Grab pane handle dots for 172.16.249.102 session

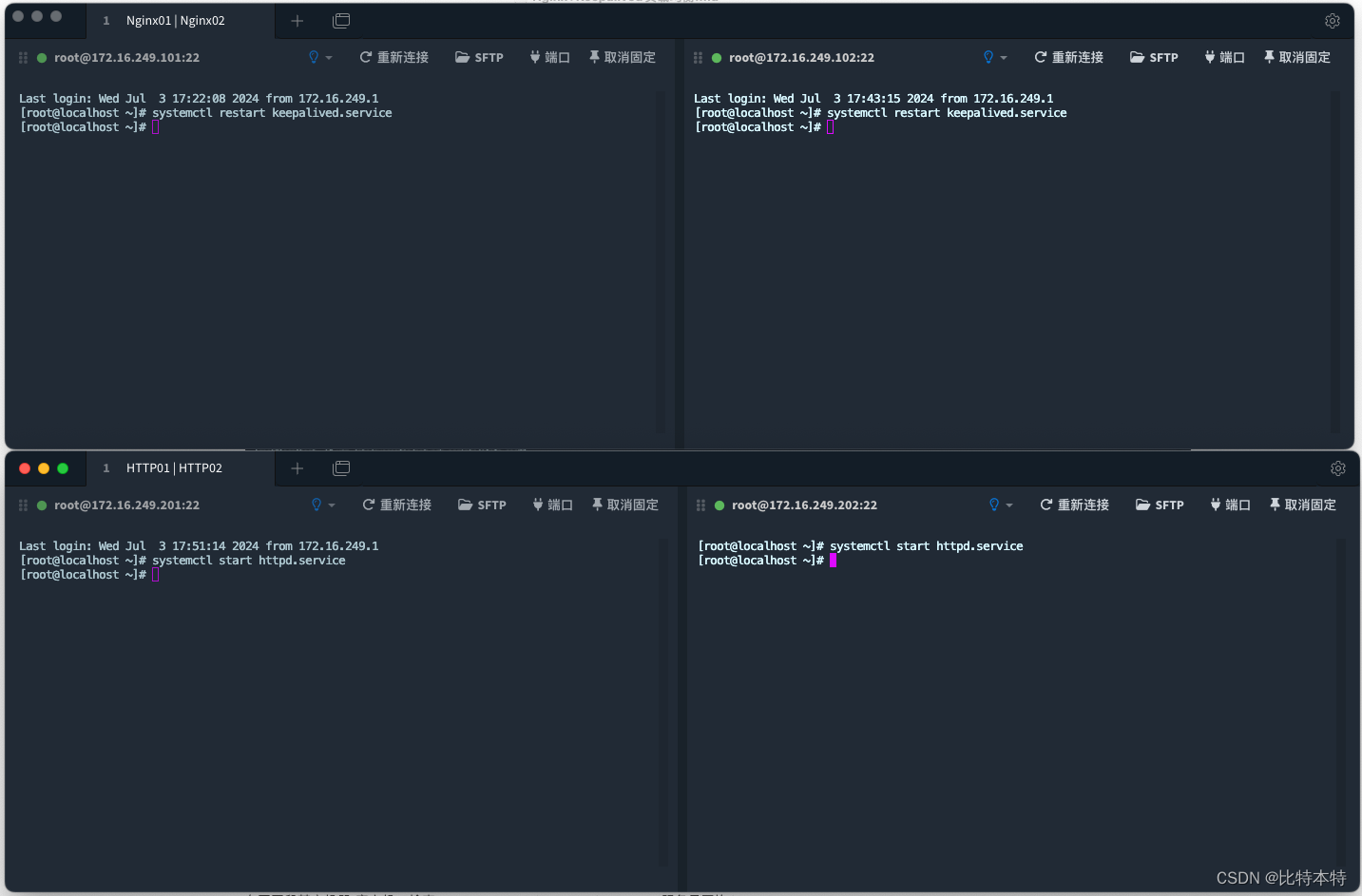click(698, 58)
